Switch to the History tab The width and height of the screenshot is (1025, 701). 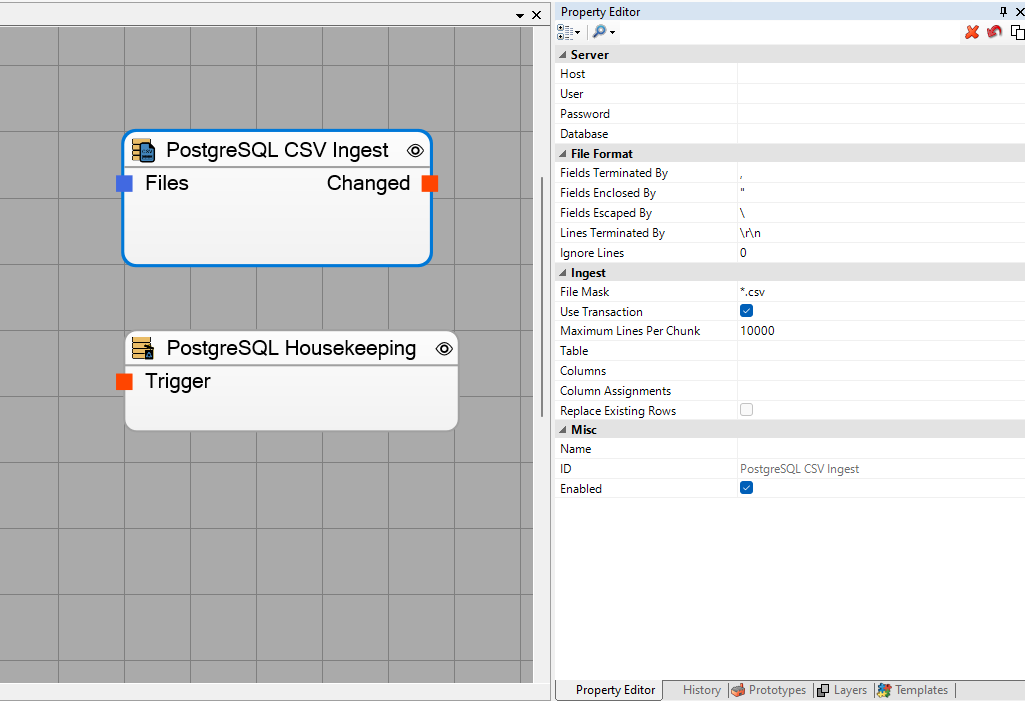tap(701, 690)
